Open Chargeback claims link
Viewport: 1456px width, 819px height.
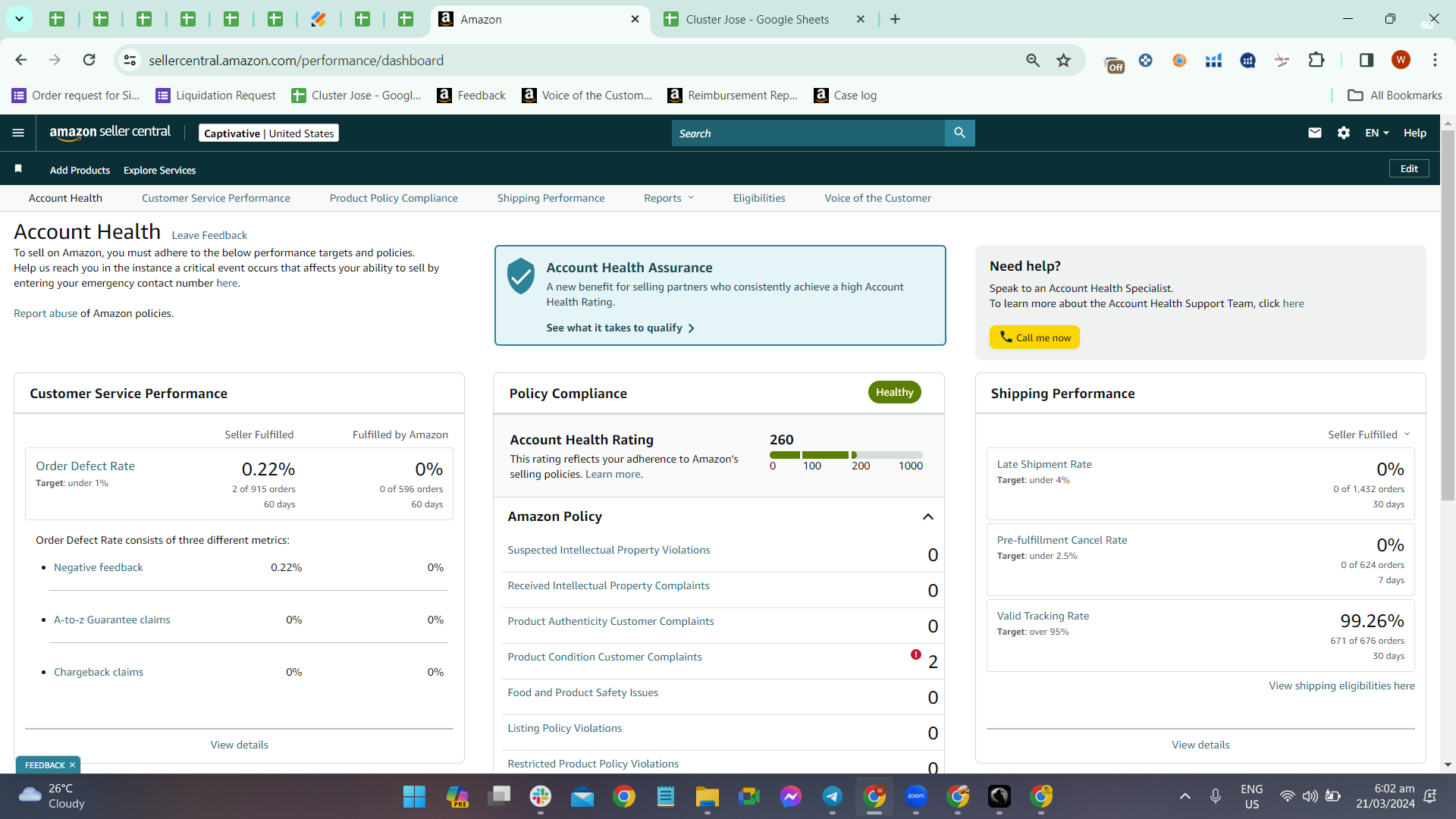pos(99,672)
